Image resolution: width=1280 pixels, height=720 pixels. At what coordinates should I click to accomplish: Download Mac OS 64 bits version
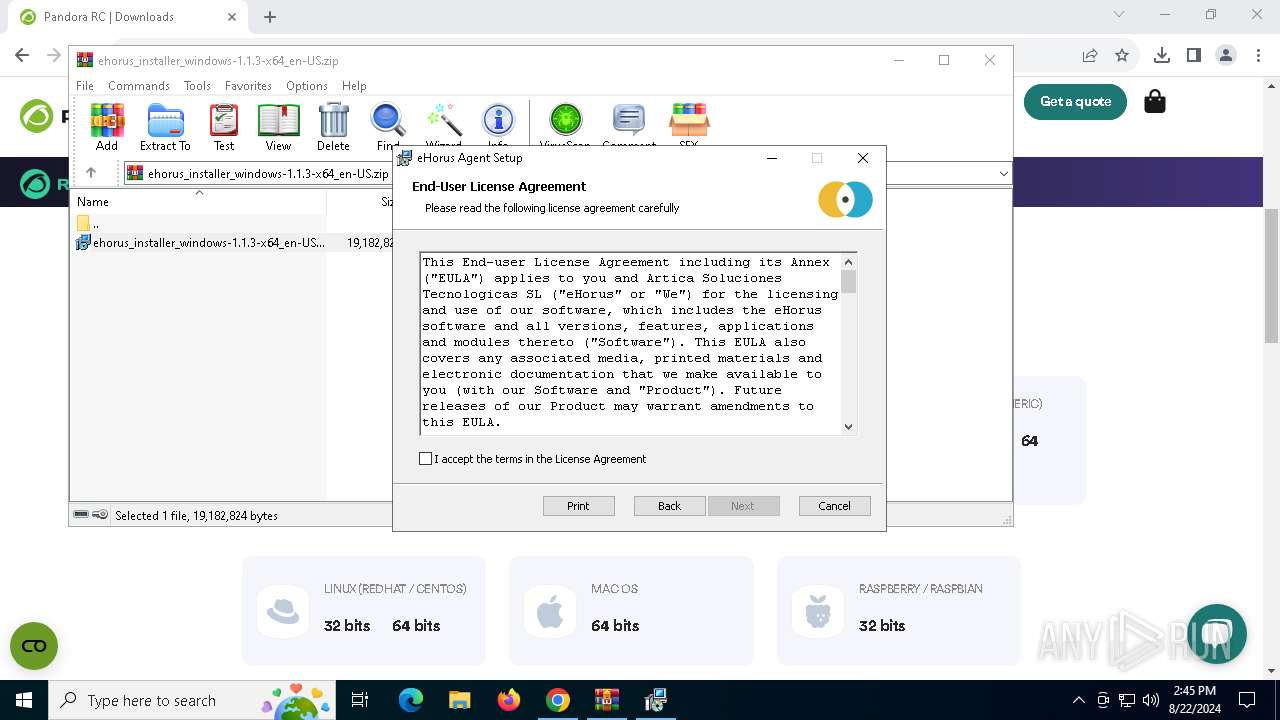point(615,626)
